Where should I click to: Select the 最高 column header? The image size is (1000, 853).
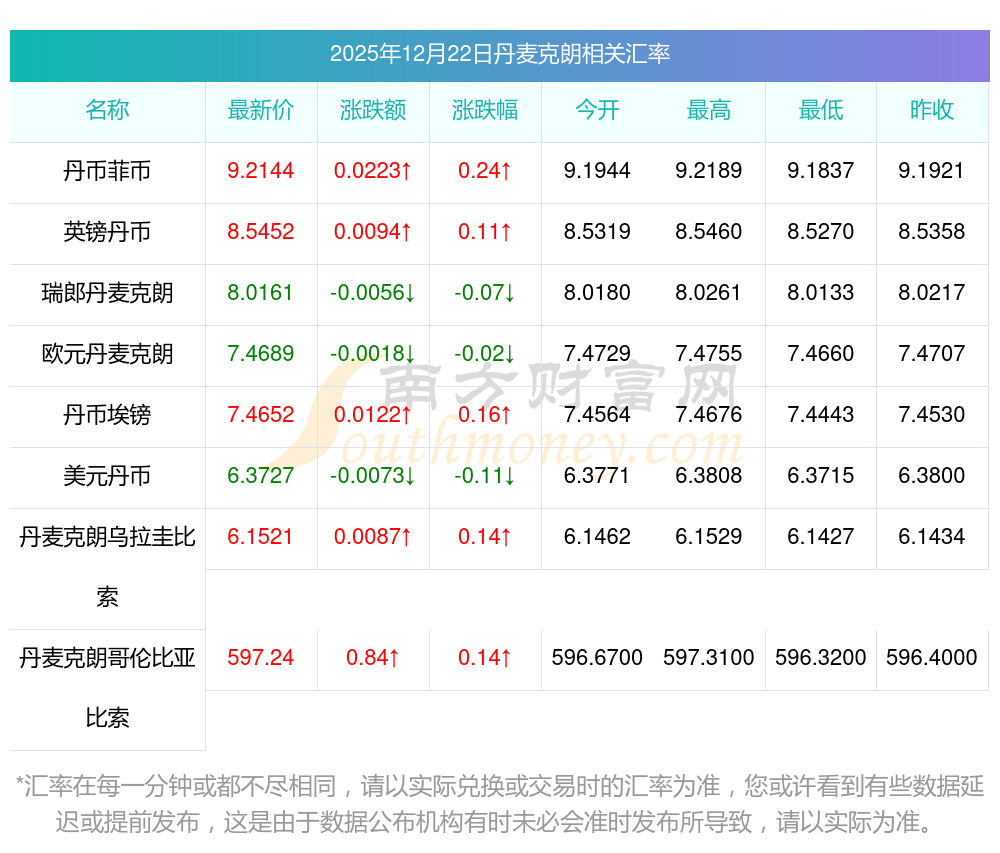click(x=709, y=110)
